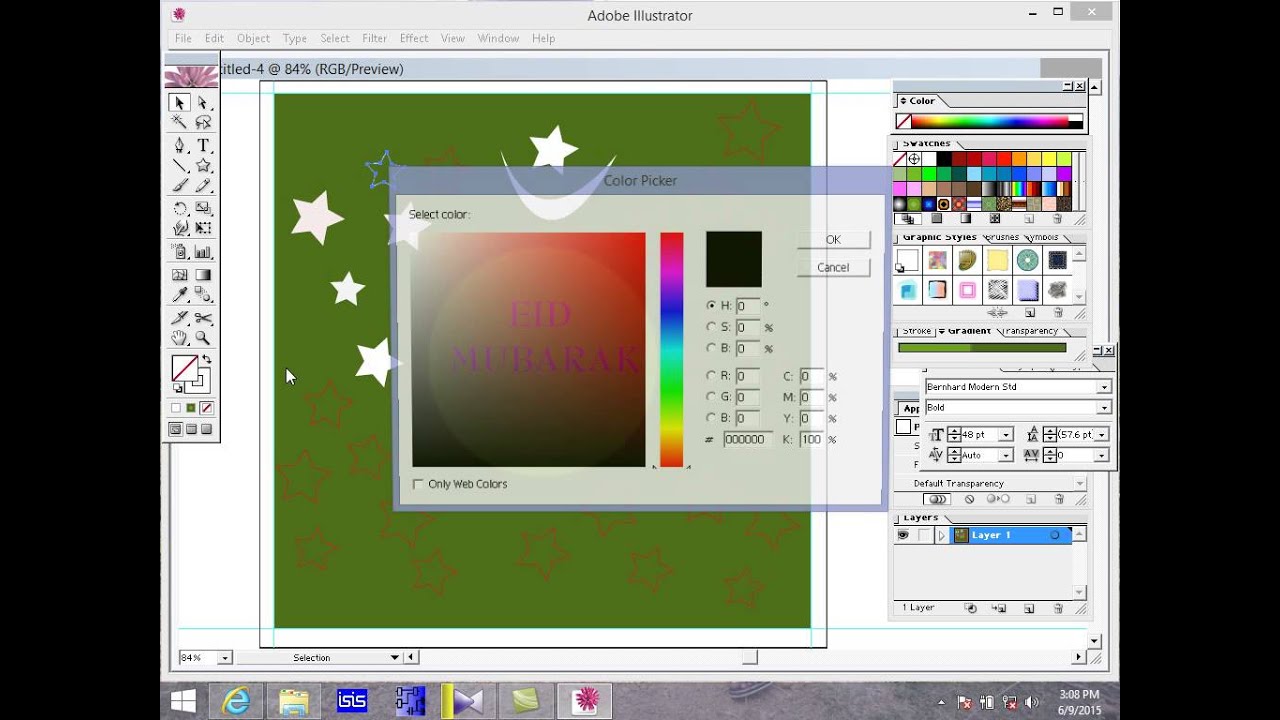
Task: Click inside the large color selection field
Action: 528,349
